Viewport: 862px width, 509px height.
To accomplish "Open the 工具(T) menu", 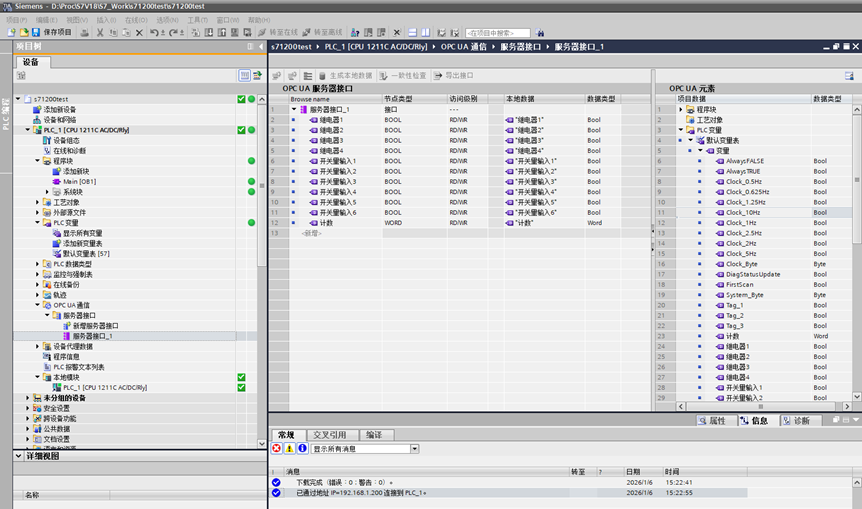I will pyautogui.click(x=197, y=20).
